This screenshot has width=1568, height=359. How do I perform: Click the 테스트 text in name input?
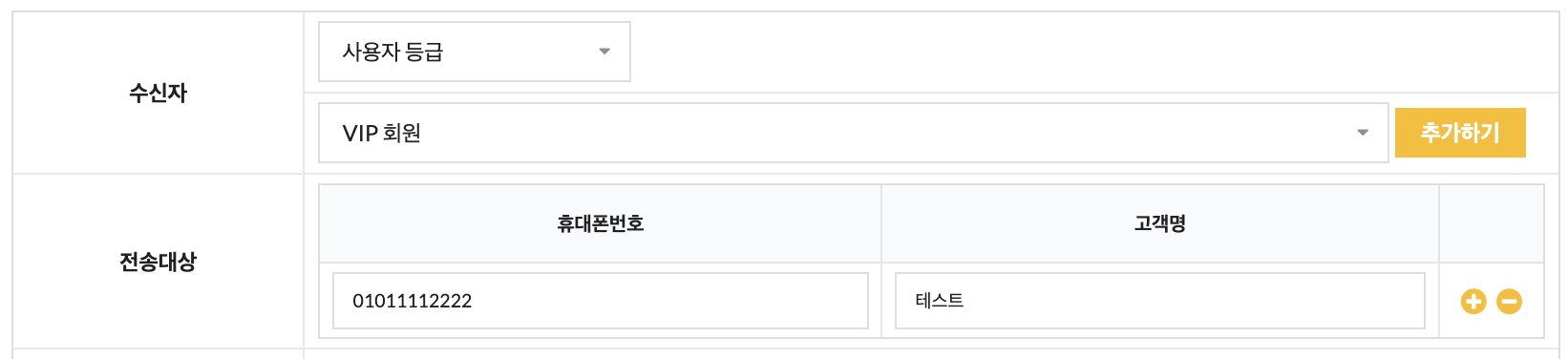point(940,301)
